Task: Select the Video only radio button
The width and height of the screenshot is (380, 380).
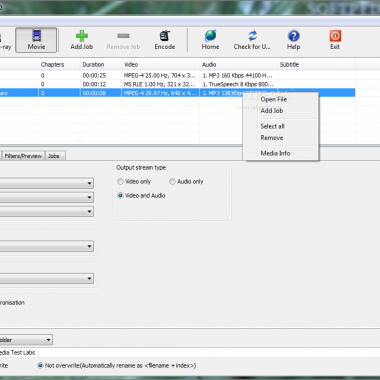Action: (120, 182)
